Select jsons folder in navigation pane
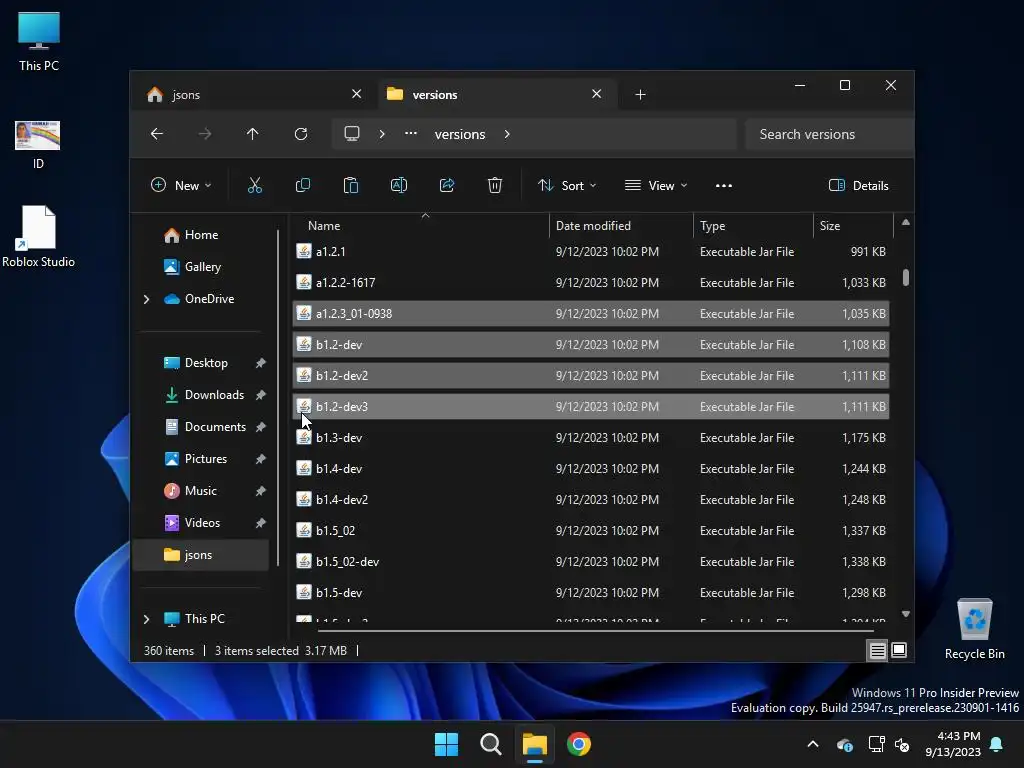Image resolution: width=1024 pixels, height=768 pixels. point(200,555)
